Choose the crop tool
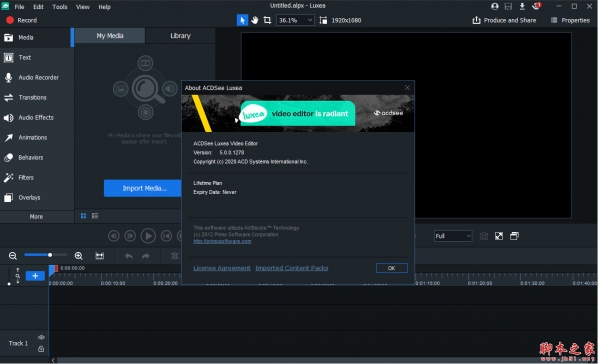 (267, 20)
